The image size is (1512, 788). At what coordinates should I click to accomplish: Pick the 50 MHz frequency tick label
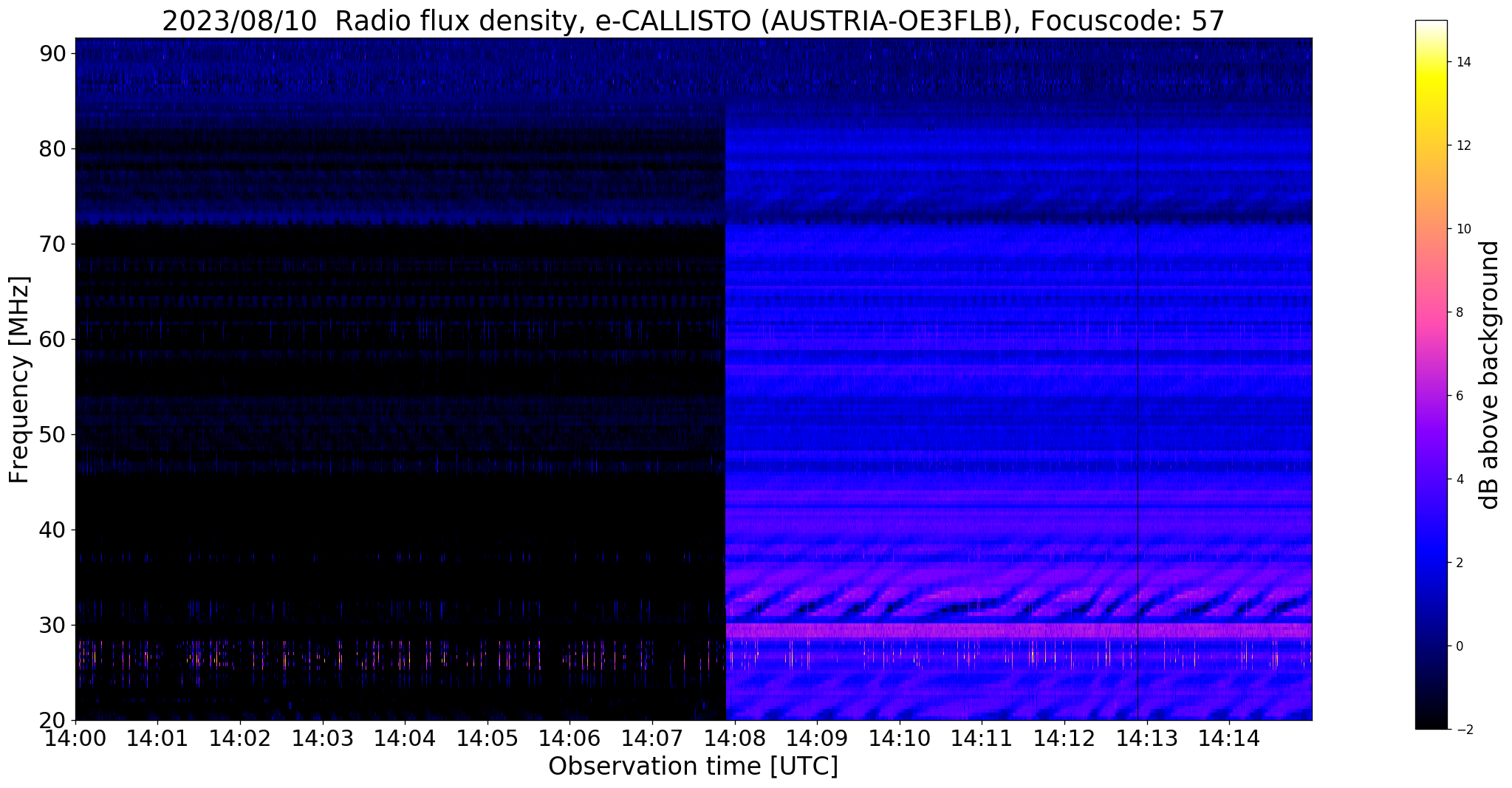pos(52,434)
